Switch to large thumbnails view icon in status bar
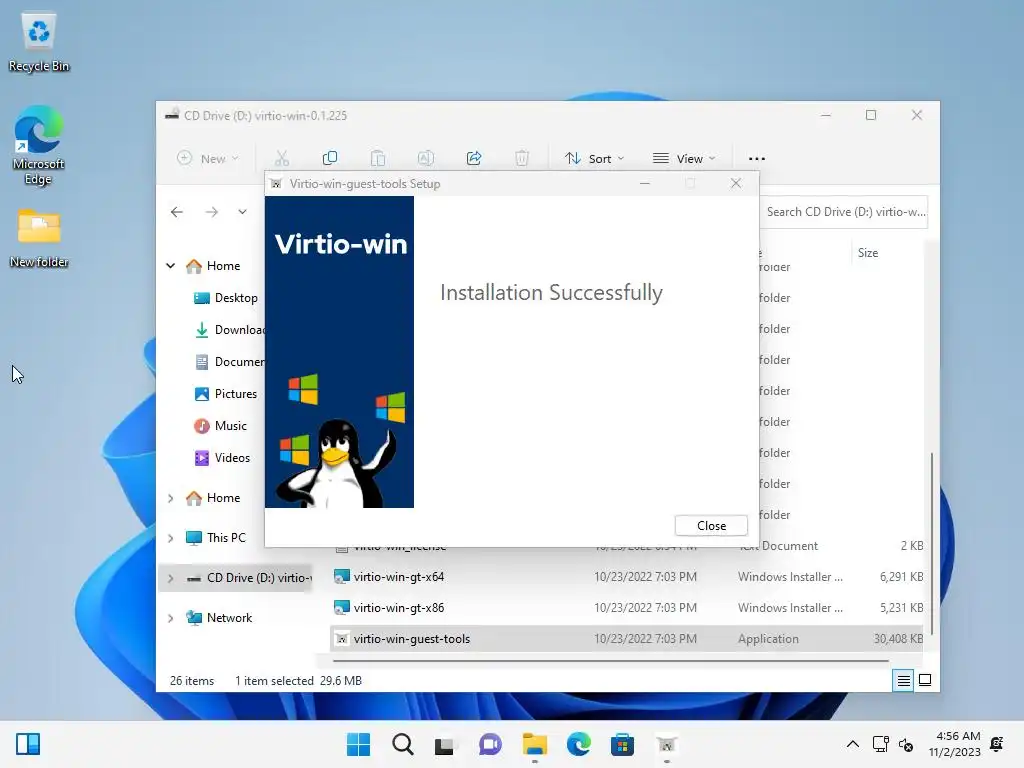The image size is (1024, 768). [x=925, y=680]
